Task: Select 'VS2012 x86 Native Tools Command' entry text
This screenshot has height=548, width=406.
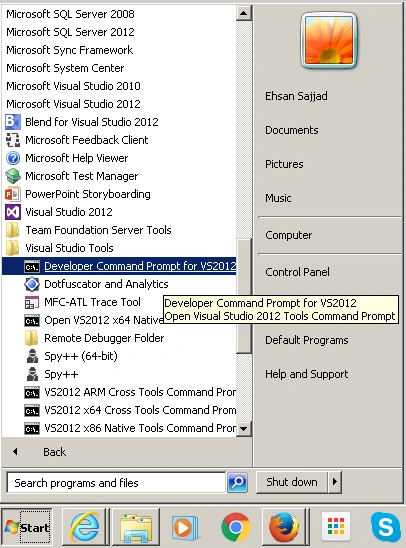Action: point(140,428)
